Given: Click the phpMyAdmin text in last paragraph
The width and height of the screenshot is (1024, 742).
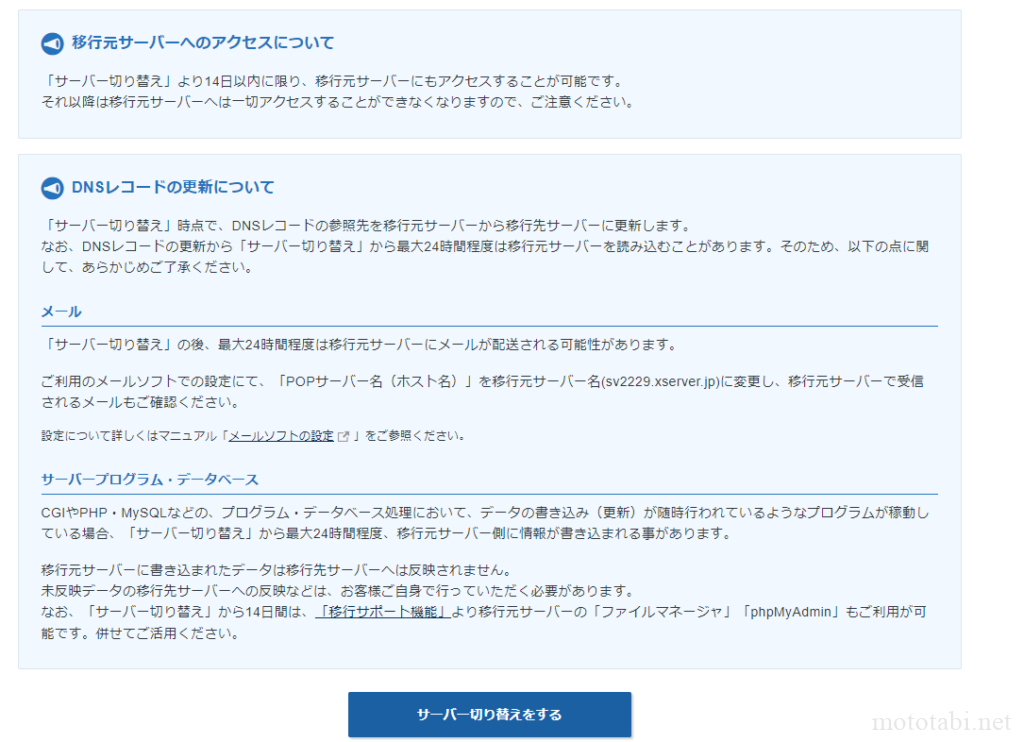Looking at the screenshot, I should pos(790,612).
